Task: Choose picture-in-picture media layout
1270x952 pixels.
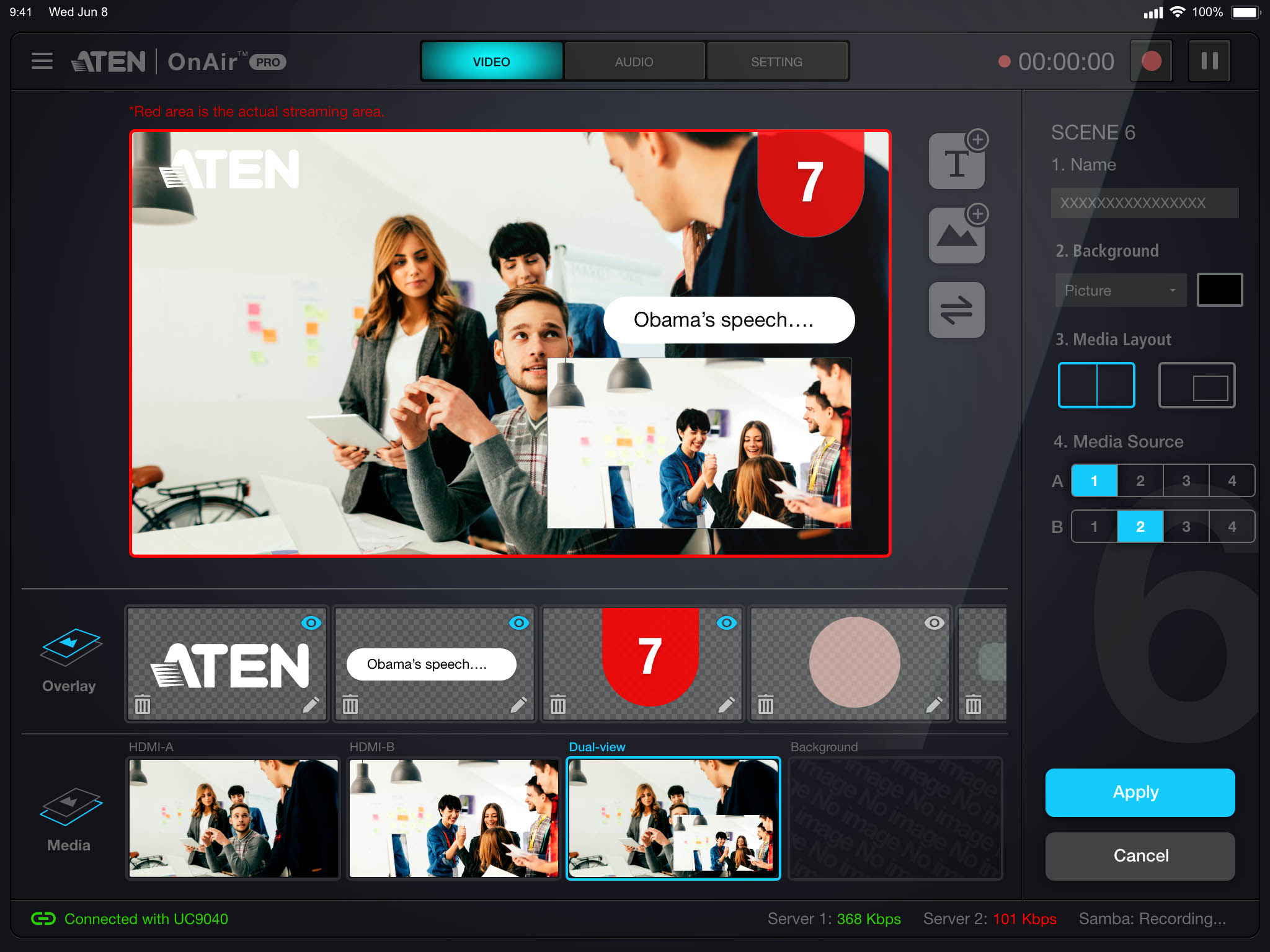Action: point(1197,386)
